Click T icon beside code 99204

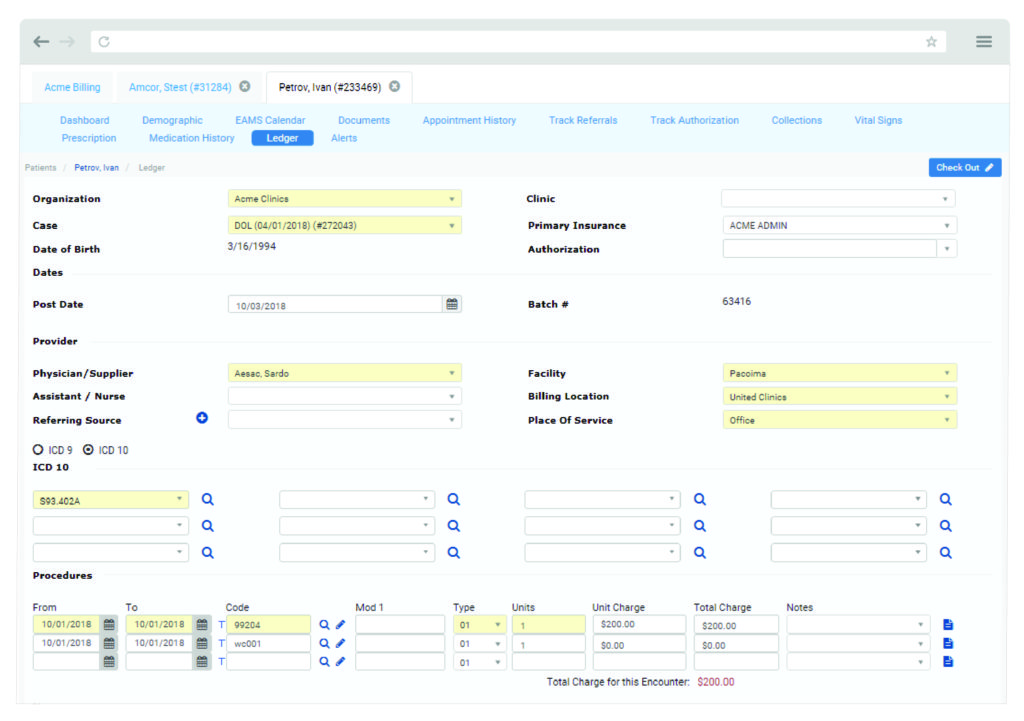(x=221, y=625)
